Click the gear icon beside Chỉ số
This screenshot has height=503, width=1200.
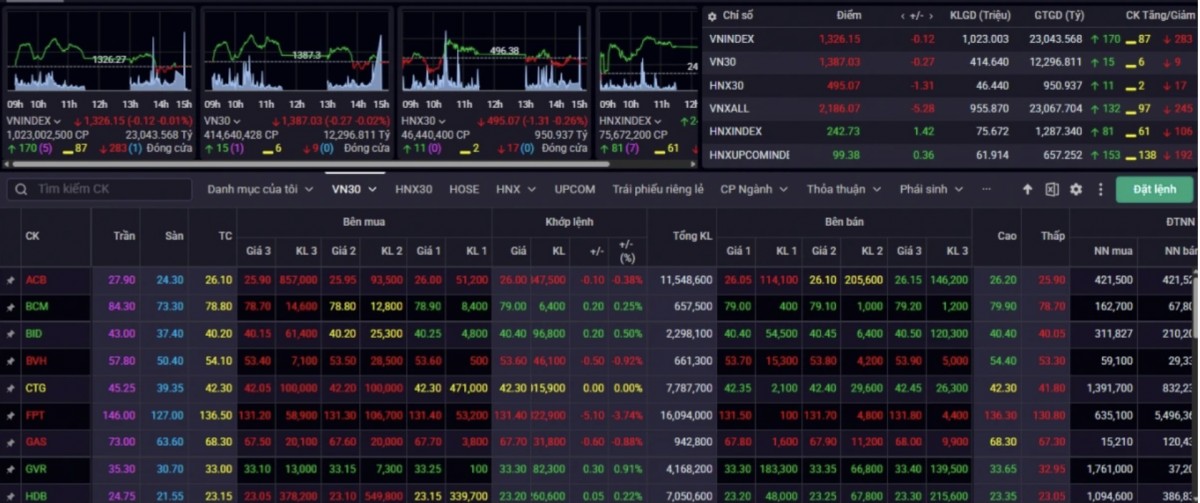click(x=712, y=16)
